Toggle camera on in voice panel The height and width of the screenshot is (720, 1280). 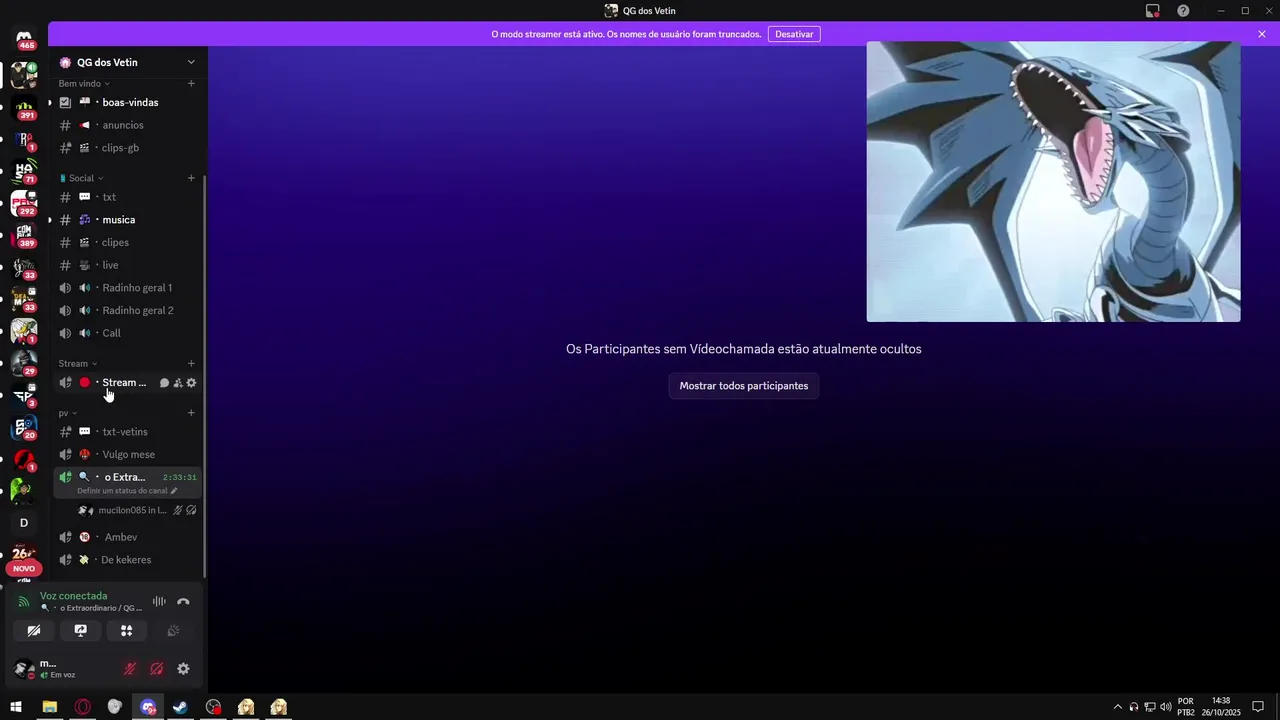(33, 631)
